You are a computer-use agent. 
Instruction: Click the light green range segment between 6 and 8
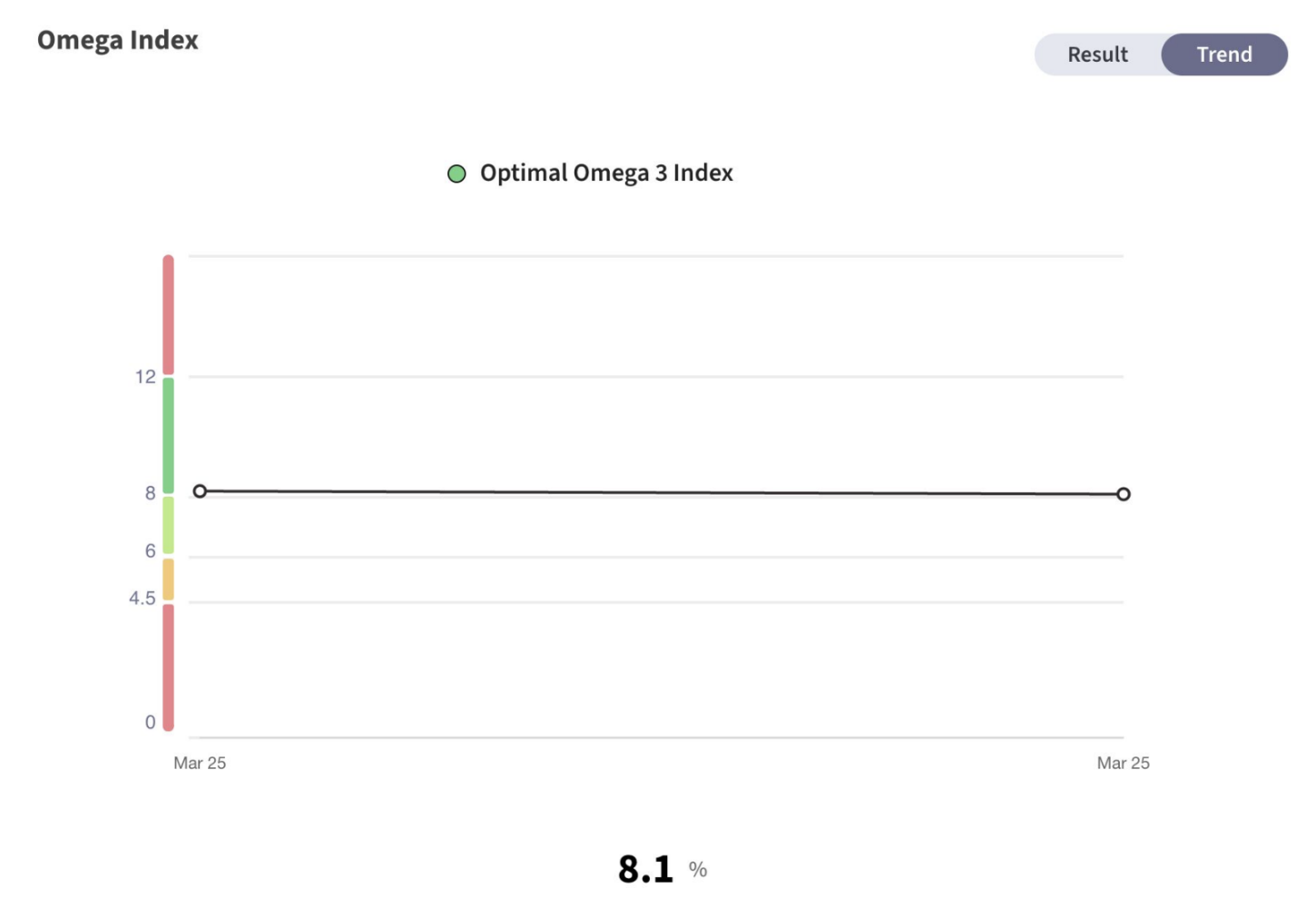[168, 525]
